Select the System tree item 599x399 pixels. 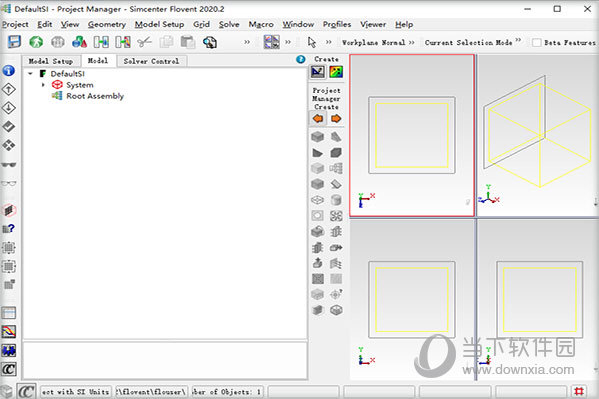(79, 85)
